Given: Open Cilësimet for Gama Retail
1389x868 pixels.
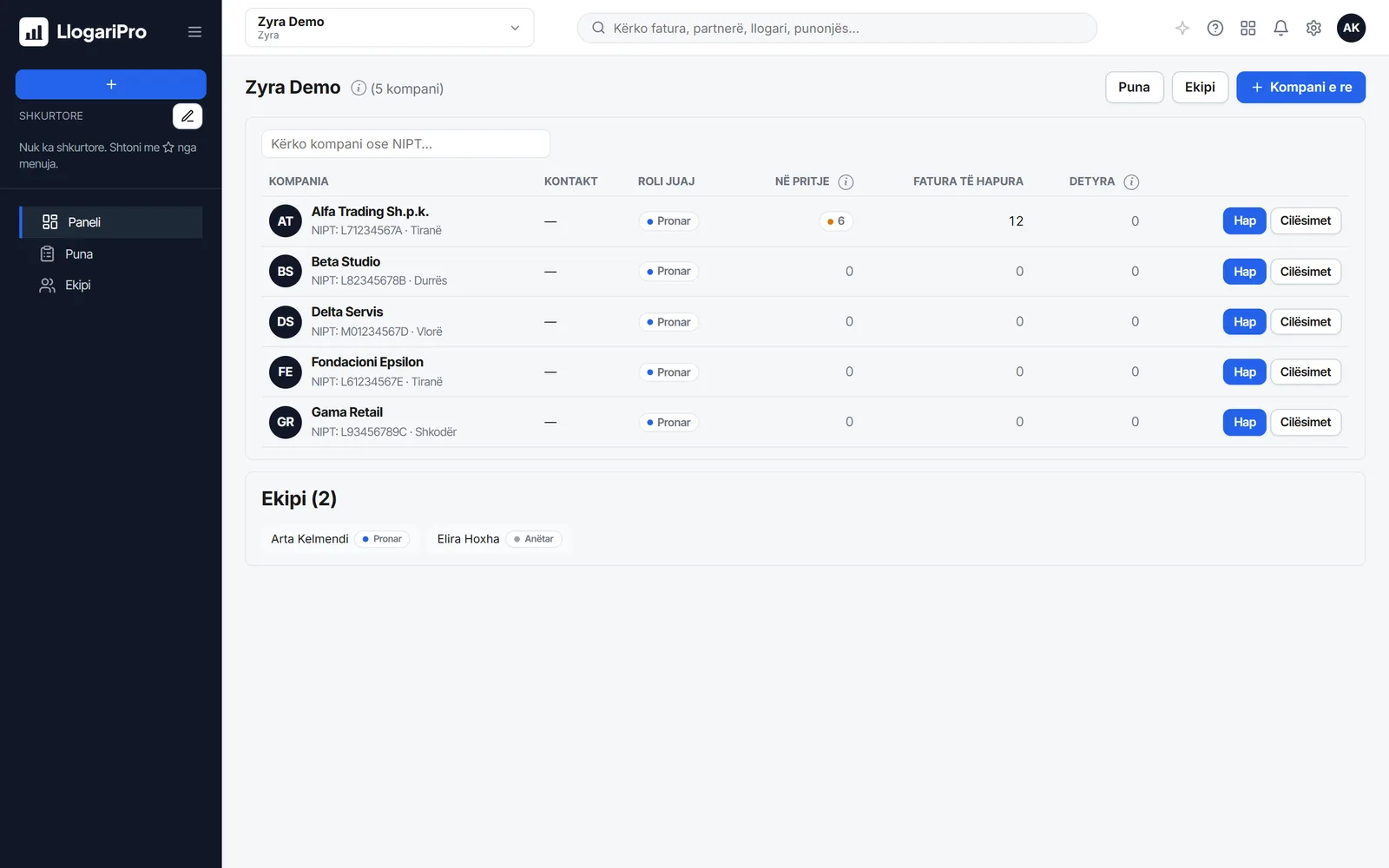Looking at the screenshot, I should pos(1306,423).
